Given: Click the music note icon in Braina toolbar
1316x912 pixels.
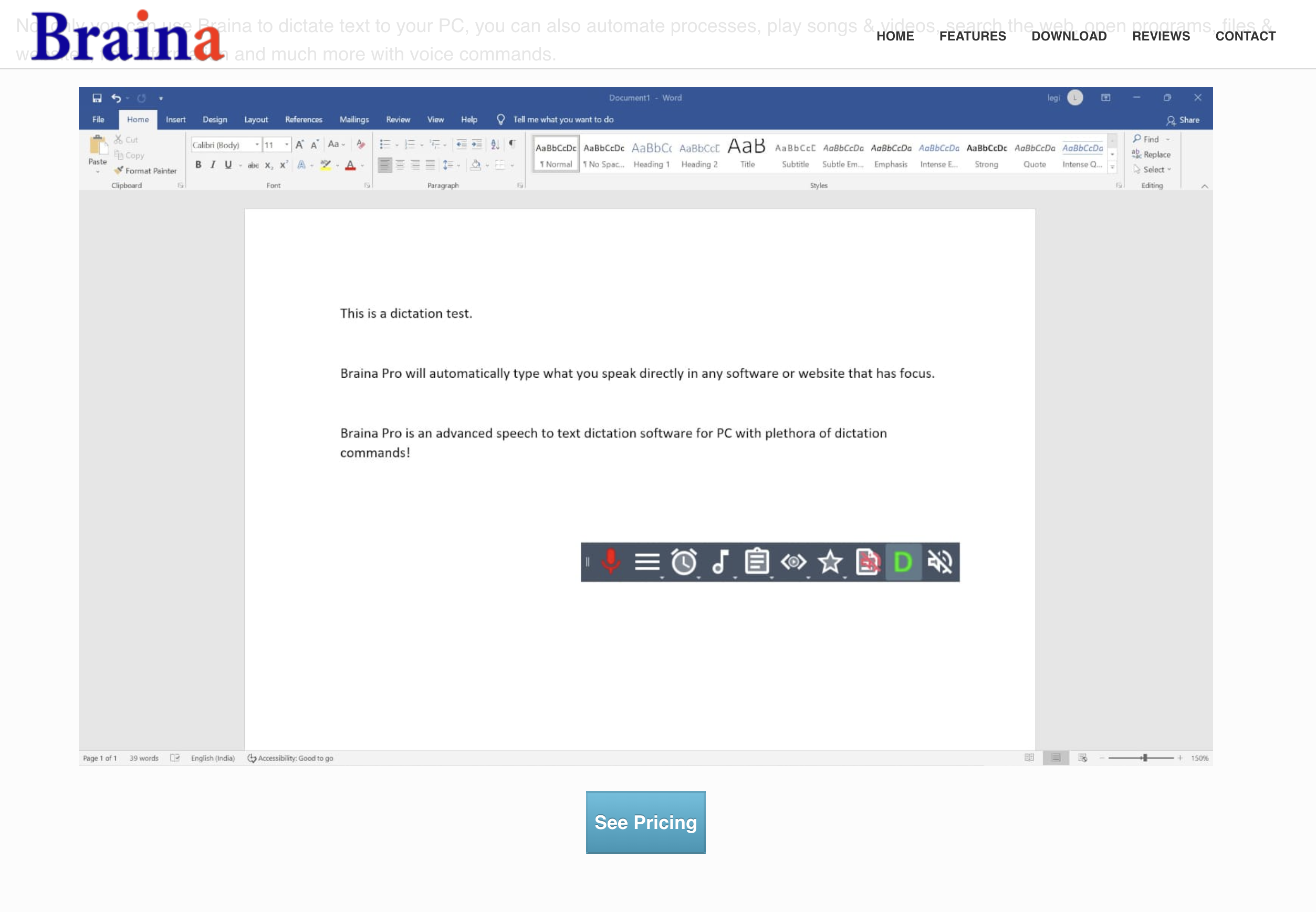Looking at the screenshot, I should click(720, 562).
